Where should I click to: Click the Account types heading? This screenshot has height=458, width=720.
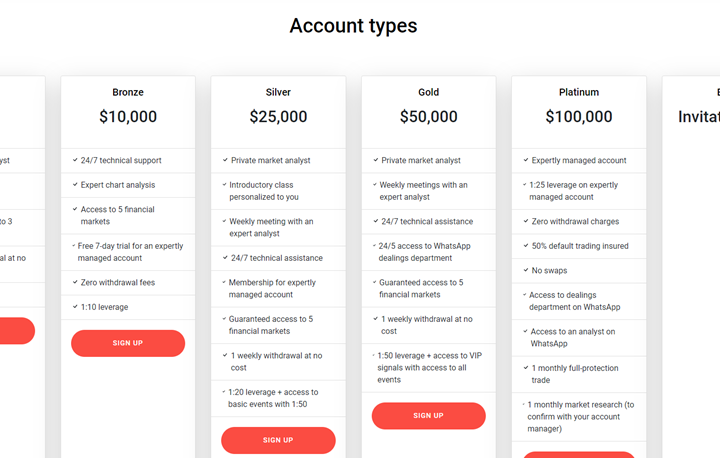353,26
